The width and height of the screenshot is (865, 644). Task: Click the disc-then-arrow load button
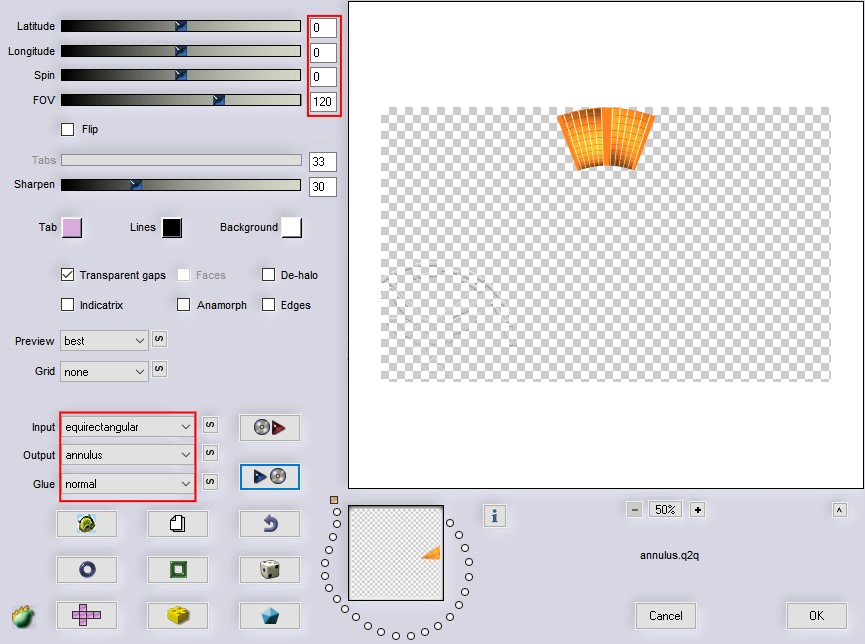[270, 428]
